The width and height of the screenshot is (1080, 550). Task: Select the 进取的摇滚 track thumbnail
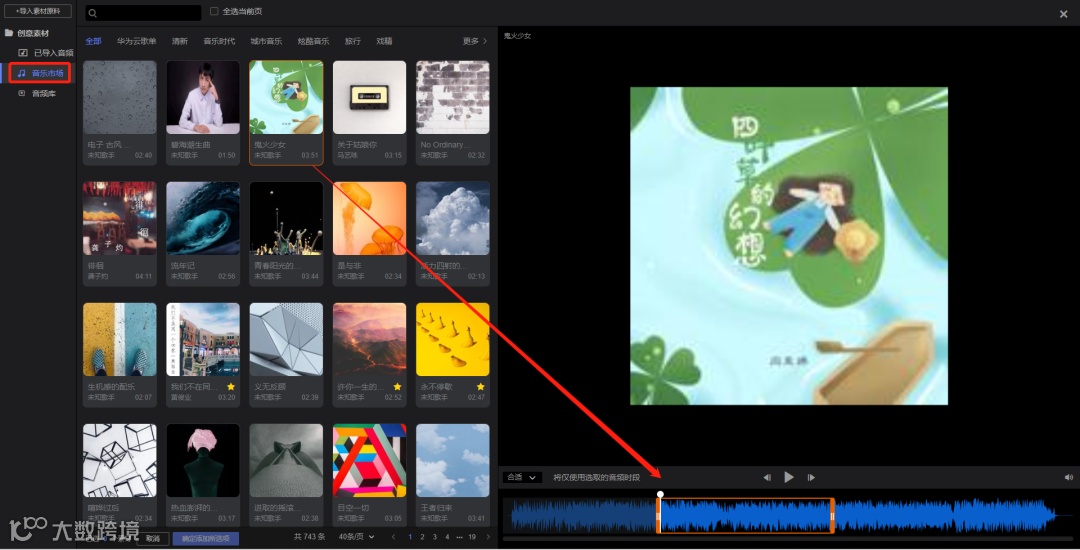(x=287, y=461)
